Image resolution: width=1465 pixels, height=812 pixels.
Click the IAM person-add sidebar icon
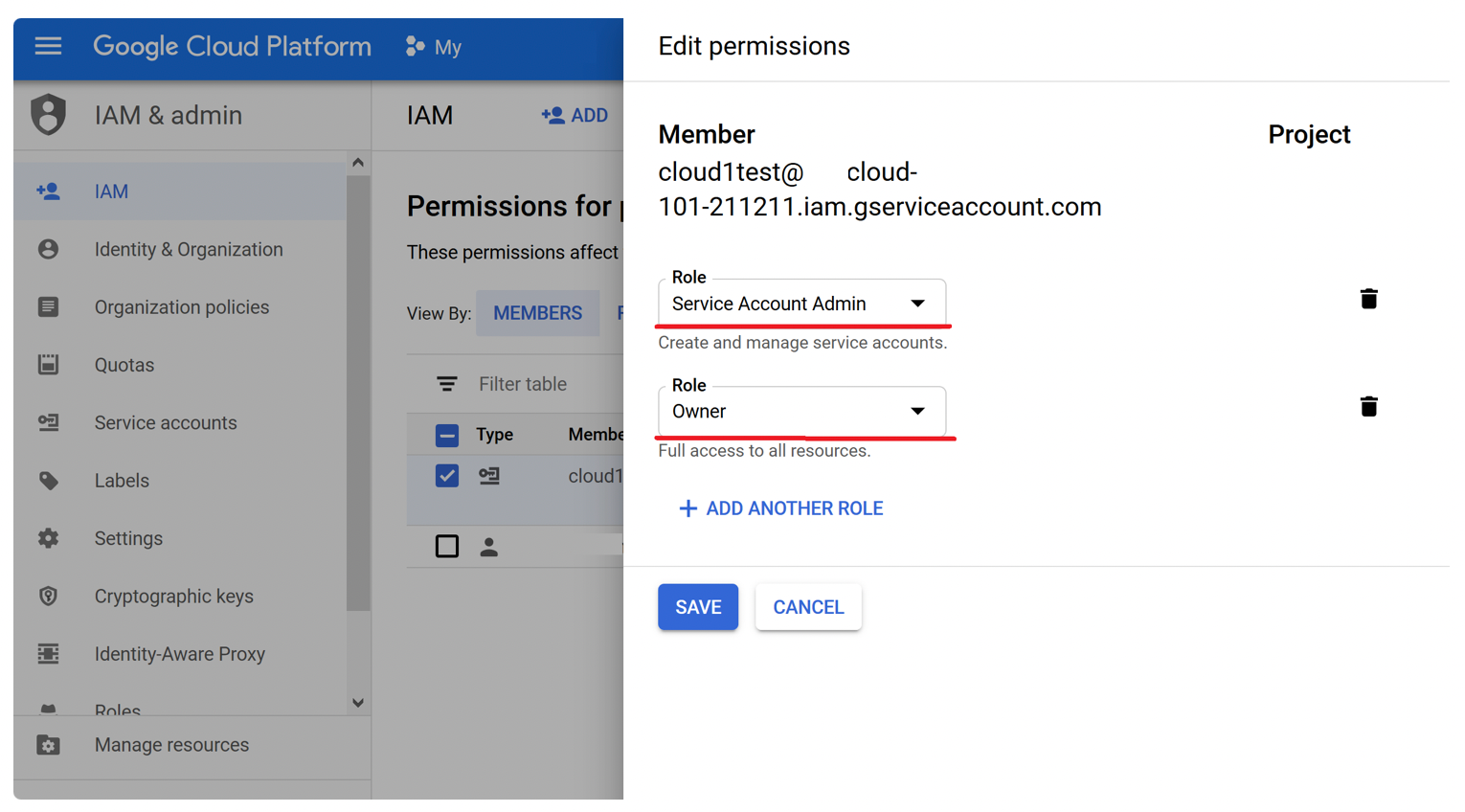48,192
